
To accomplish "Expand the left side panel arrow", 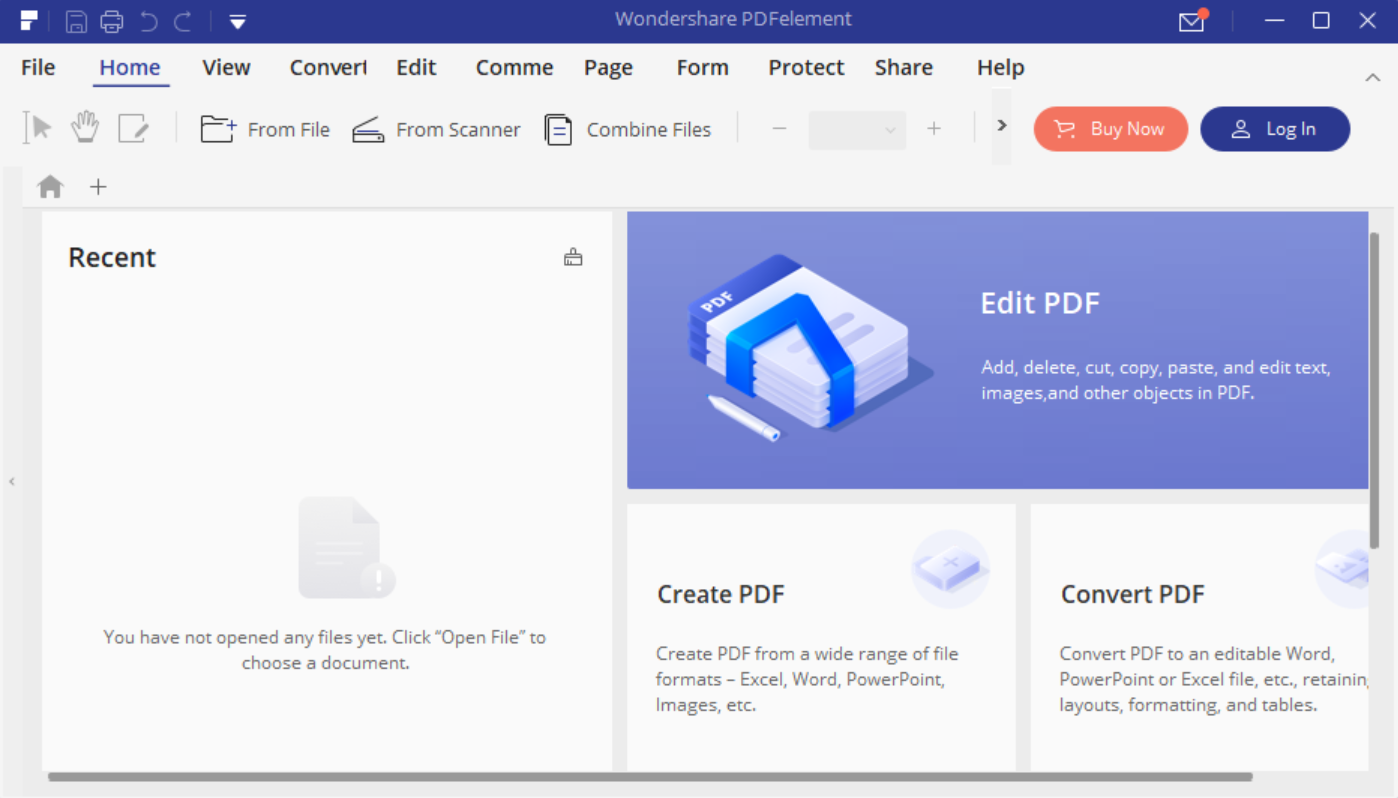I will point(12,481).
